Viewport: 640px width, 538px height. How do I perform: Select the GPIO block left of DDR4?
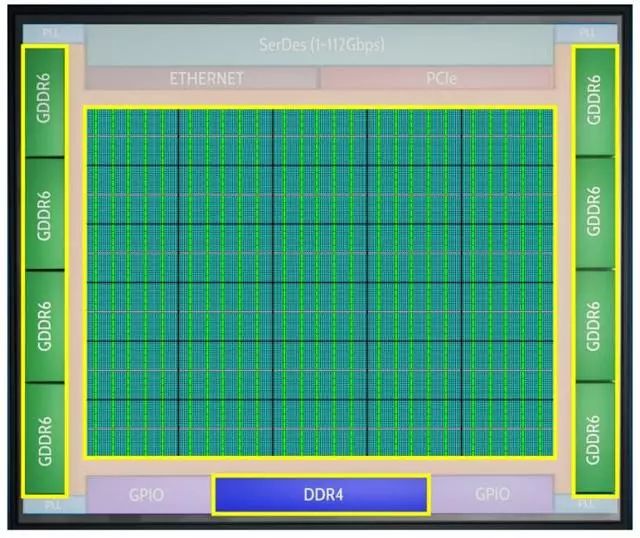click(x=147, y=494)
